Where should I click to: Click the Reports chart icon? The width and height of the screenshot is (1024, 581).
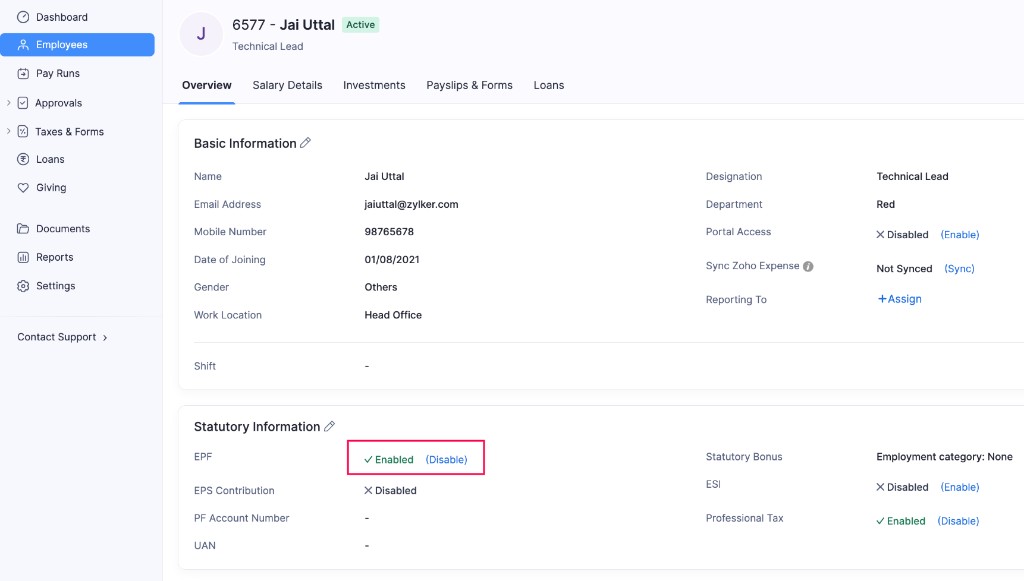[x=23, y=257]
